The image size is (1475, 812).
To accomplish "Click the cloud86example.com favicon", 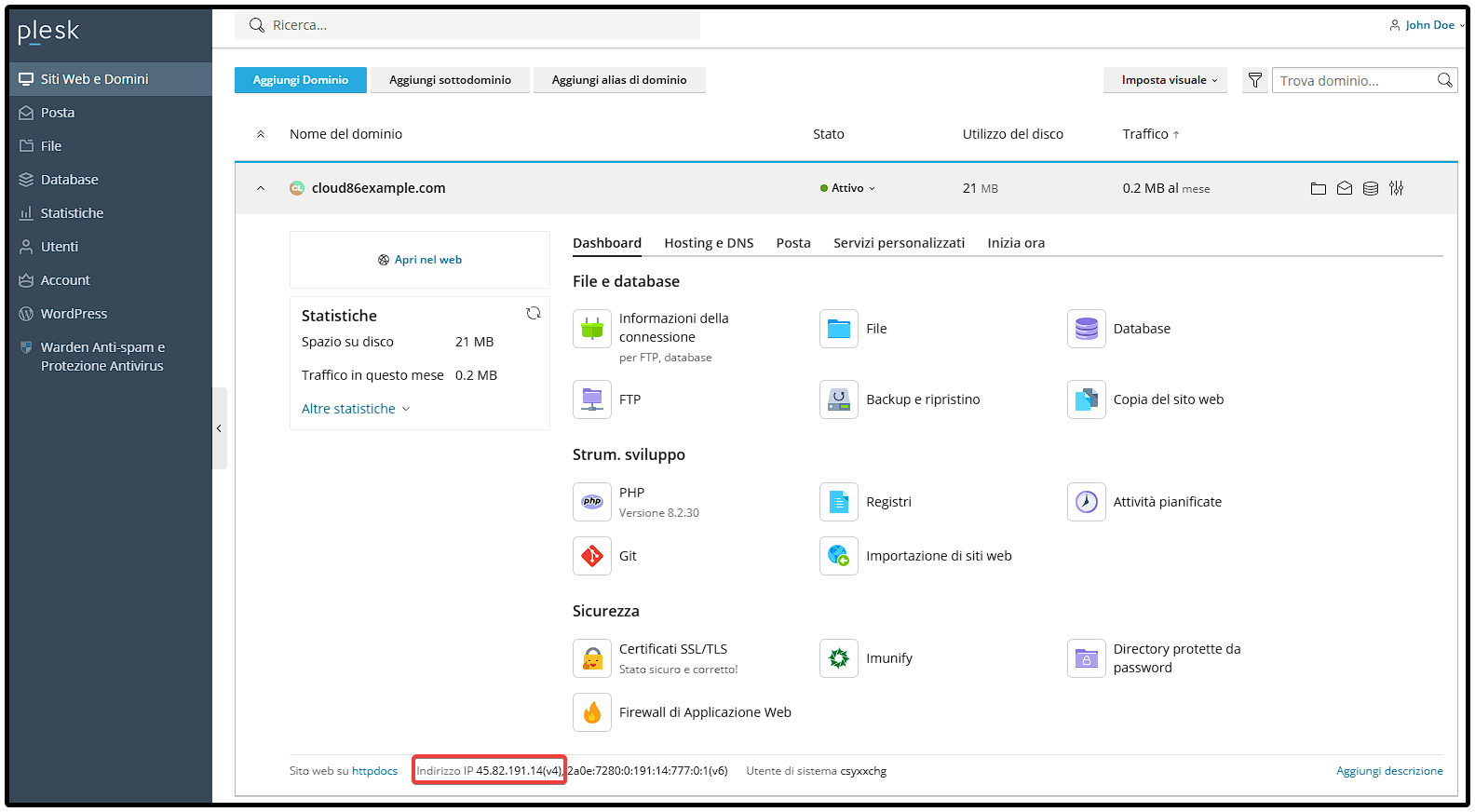I will (x=297, y=188).
